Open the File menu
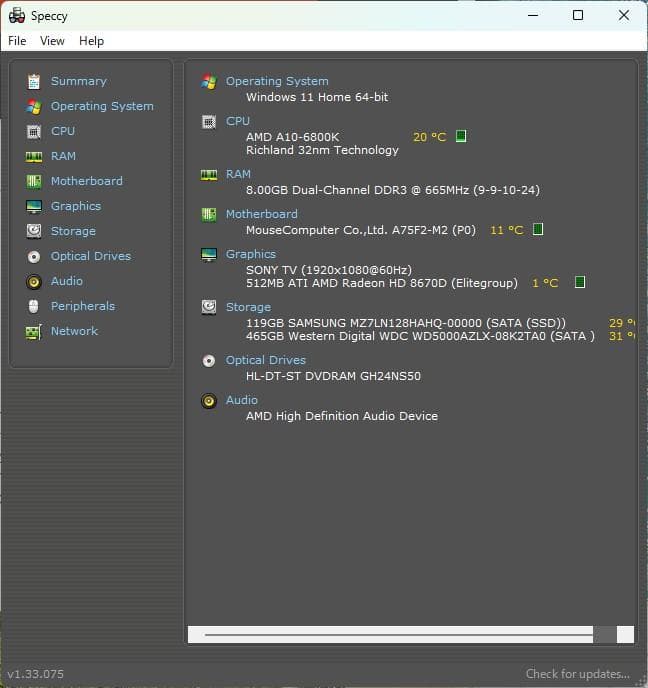This screenshot has width=648, height=688. pyautogui.click(x=17, y=41)
